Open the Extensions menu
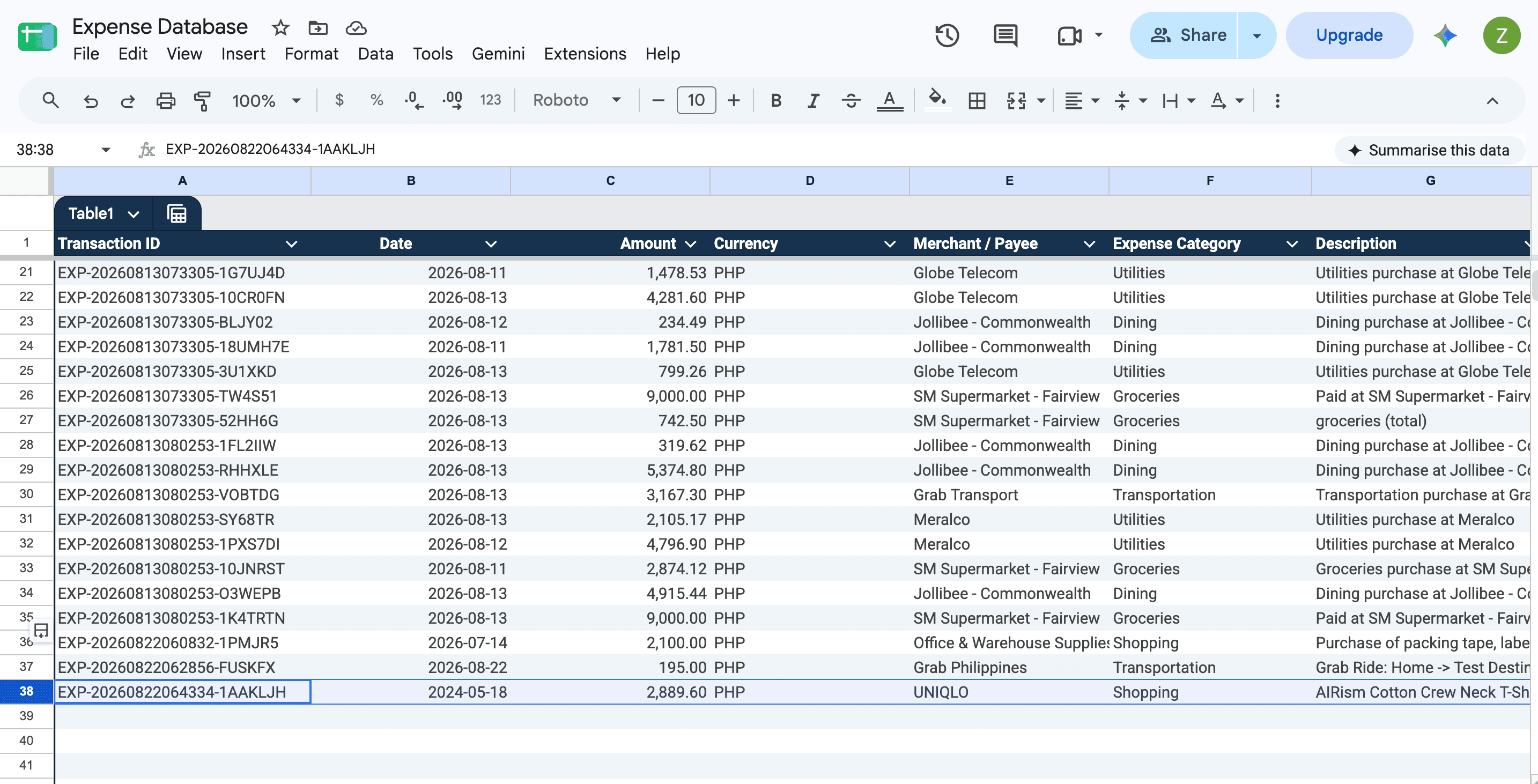The image size is (1538, 784). tap(585, 54)
